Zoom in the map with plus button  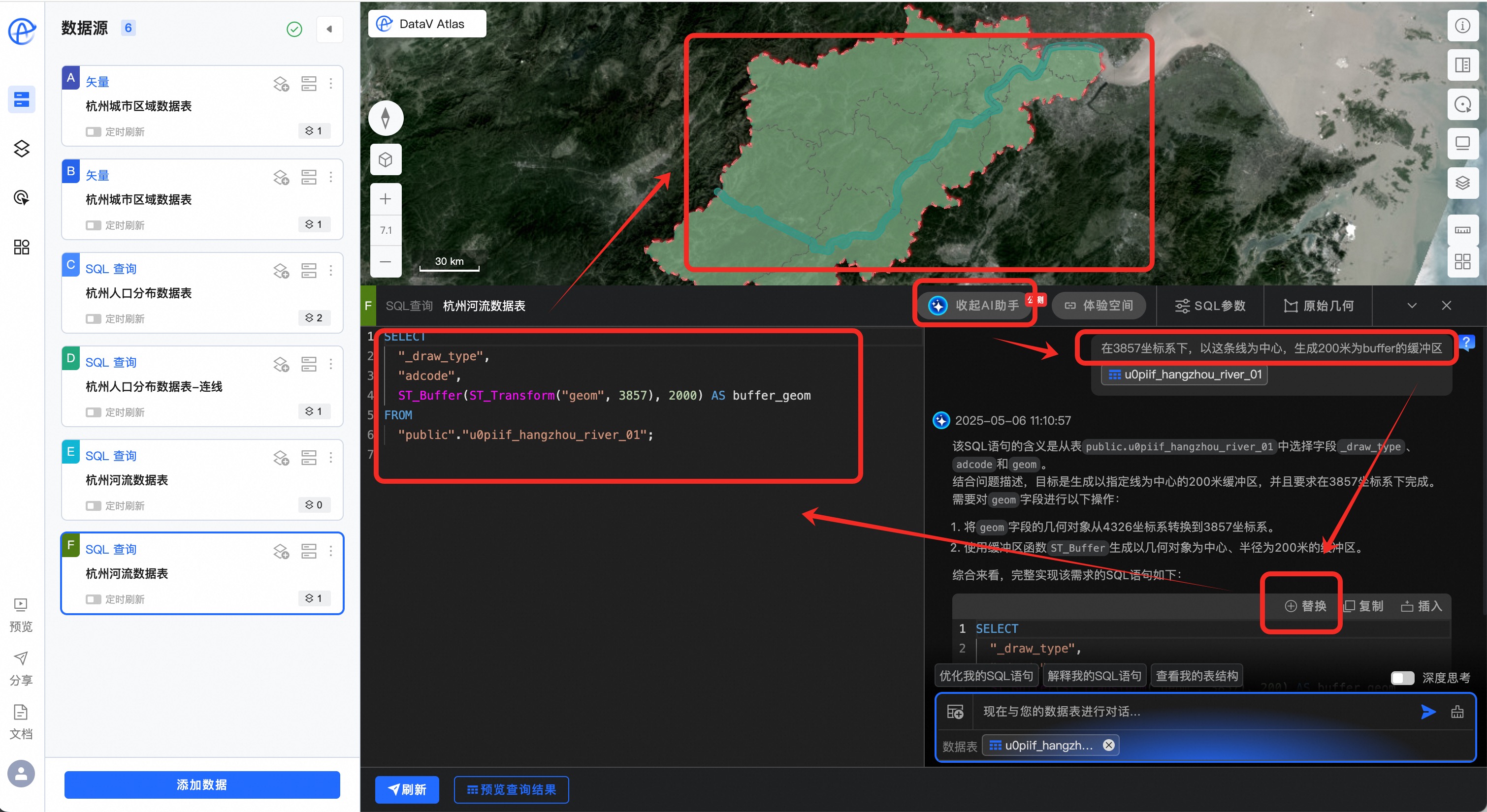(x=385, y=199)
